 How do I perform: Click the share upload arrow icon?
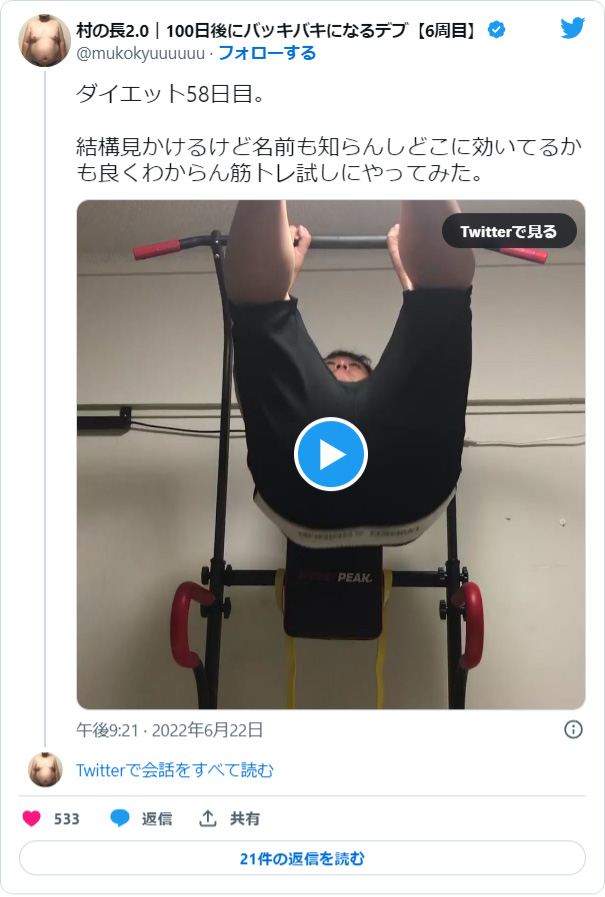pos(208,819)
